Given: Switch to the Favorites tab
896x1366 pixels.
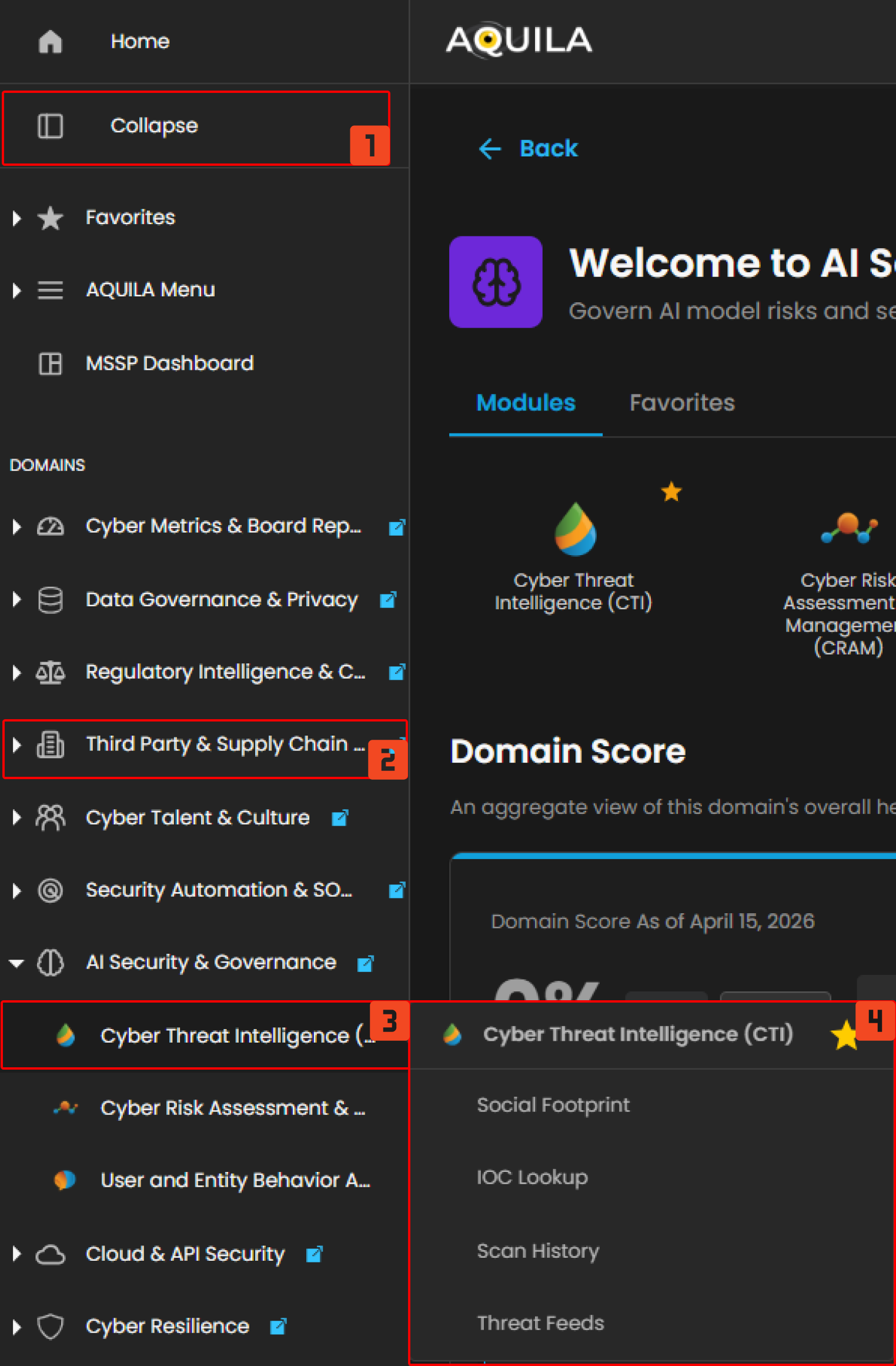Looking at the screenshot, I should [x=682, y=403].
